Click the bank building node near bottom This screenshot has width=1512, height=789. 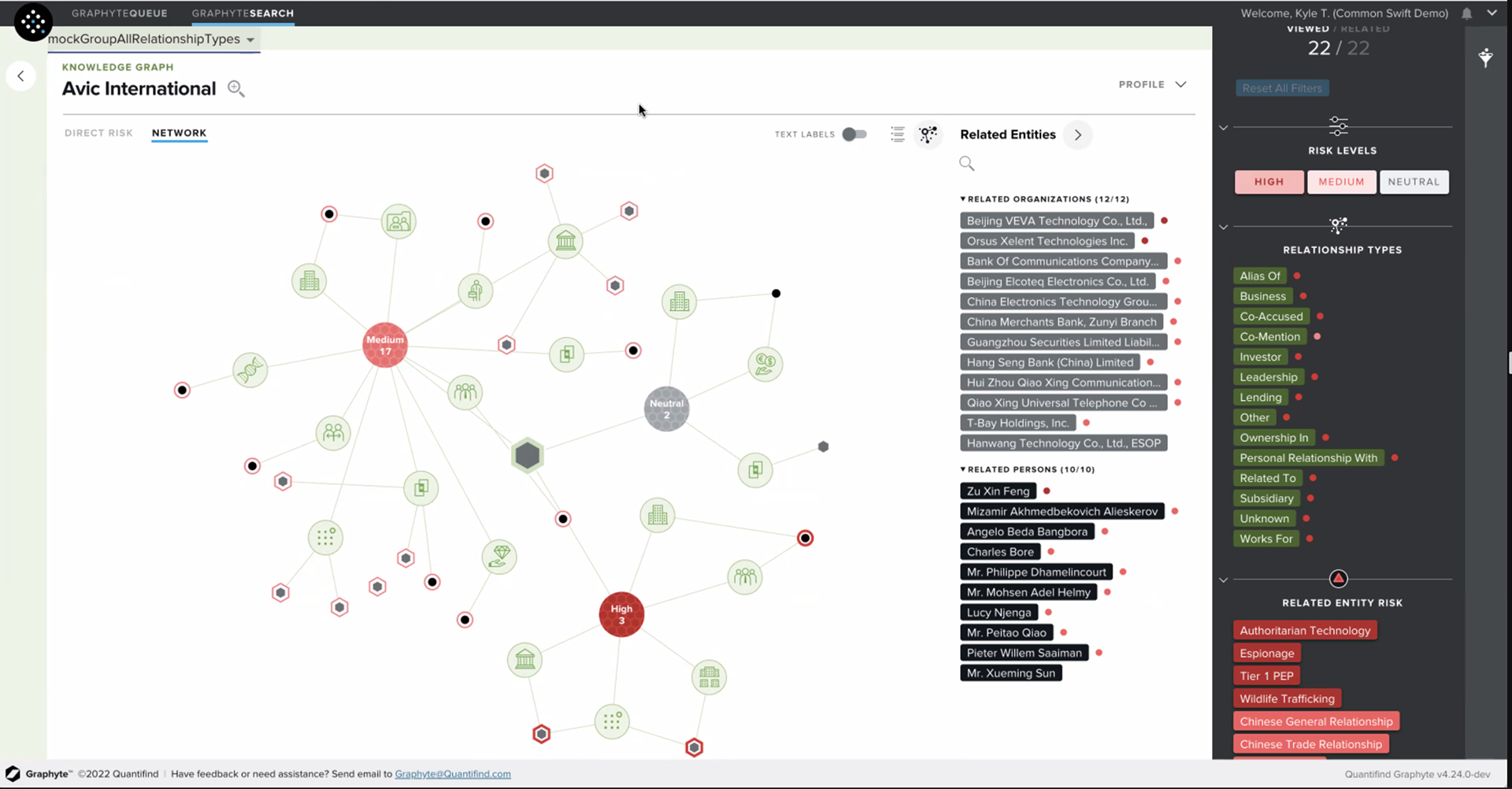pos(525,660)
